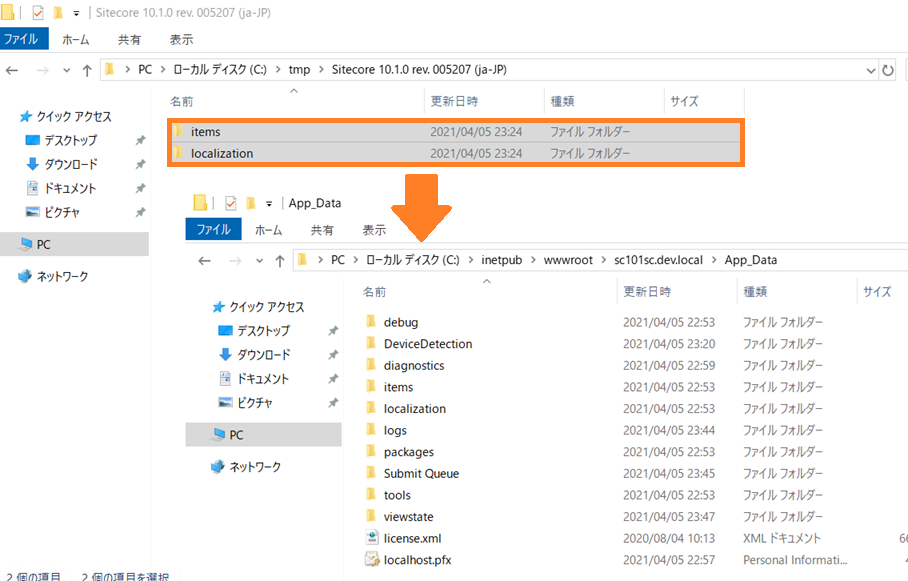Open the ホーム tab in Sitecore window
Image resolution: width=908 pixels, height=581 pixels.
pyautogui.click(x=76, y=39)
